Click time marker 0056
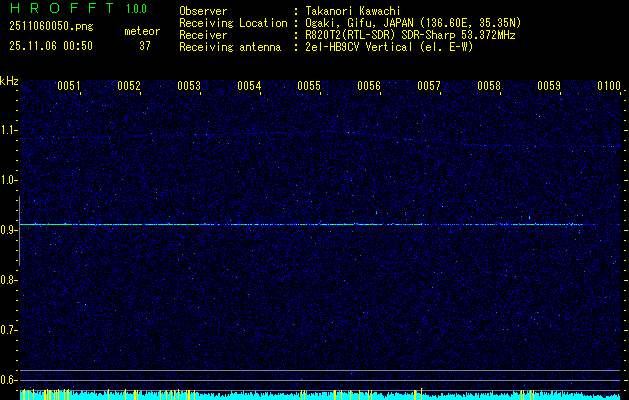Screen dimensions: 629x400 tap(369, 86)
